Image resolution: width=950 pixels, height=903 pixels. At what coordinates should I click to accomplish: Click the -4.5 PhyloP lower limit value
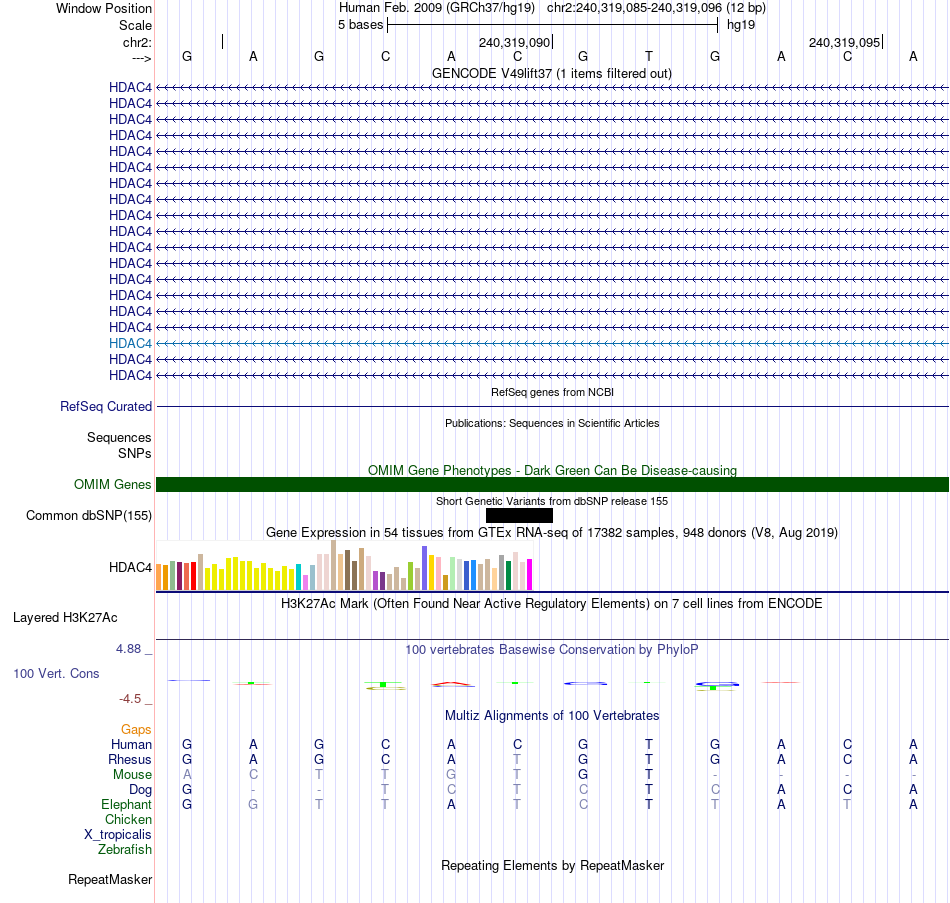click(130, 699)
